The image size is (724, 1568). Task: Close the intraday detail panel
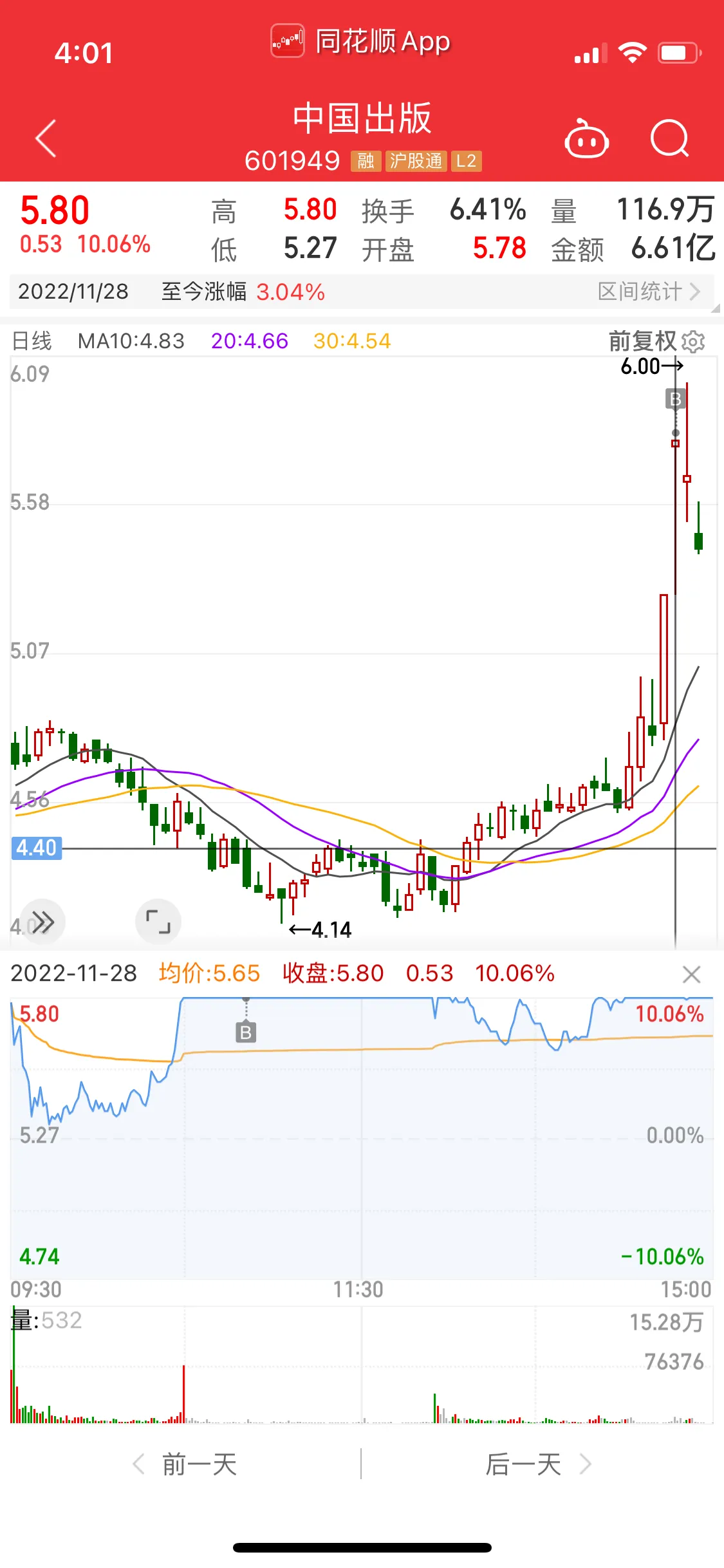[x=691, y=975]
